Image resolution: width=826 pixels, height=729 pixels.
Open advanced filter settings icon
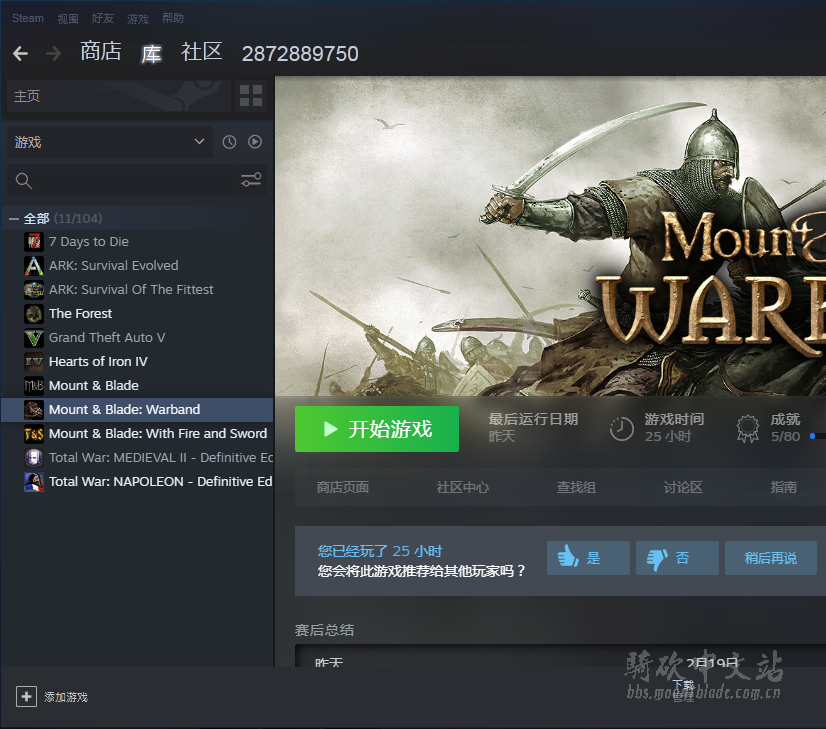click(251, 180)
